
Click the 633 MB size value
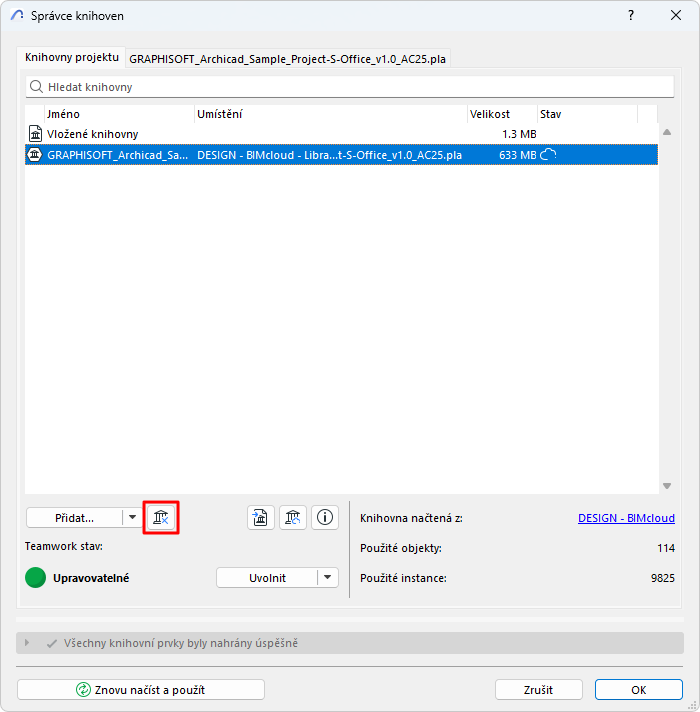(518, 155)
